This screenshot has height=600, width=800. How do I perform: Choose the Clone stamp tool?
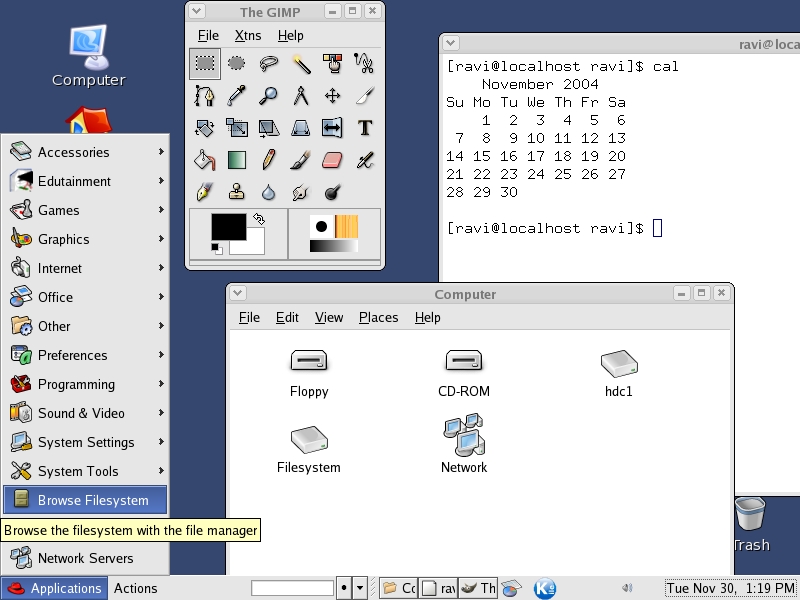(237, 192)
